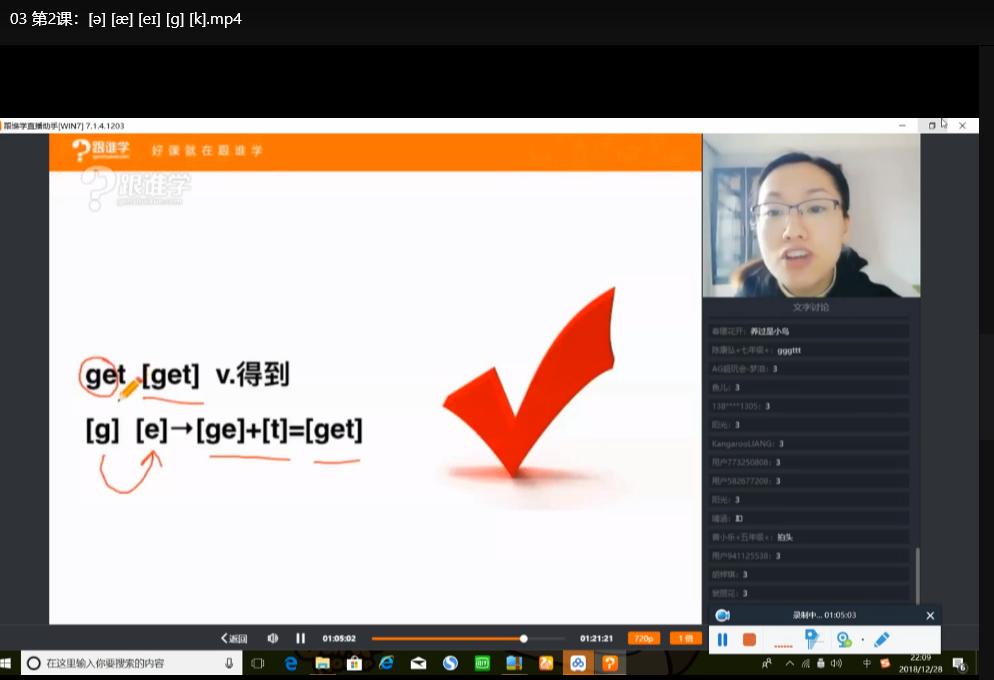Pause the video playback
Image resolution: width=994 pixels, height=680 pixels.
click(300, 638)
